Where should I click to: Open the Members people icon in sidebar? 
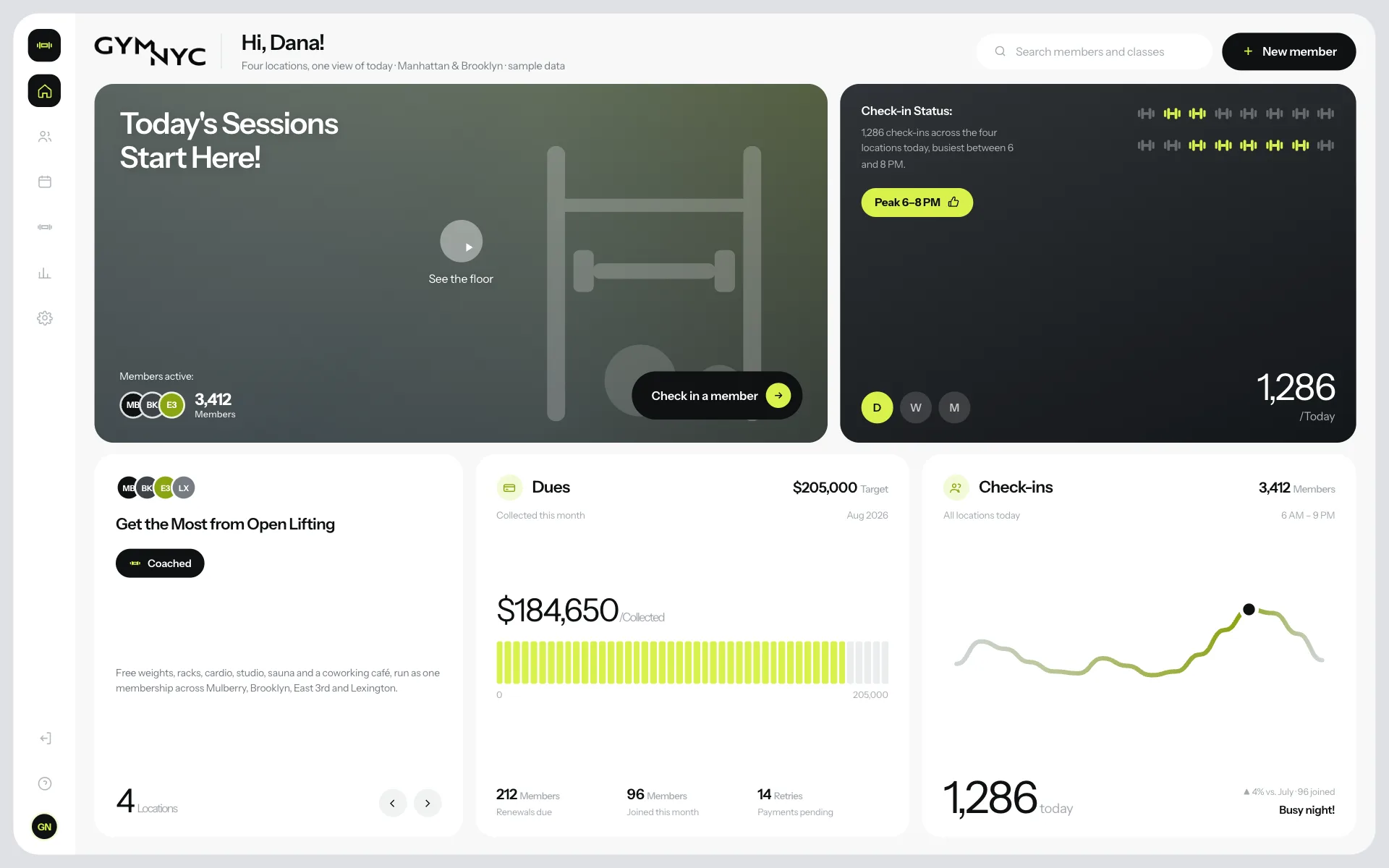click(45, 136)
